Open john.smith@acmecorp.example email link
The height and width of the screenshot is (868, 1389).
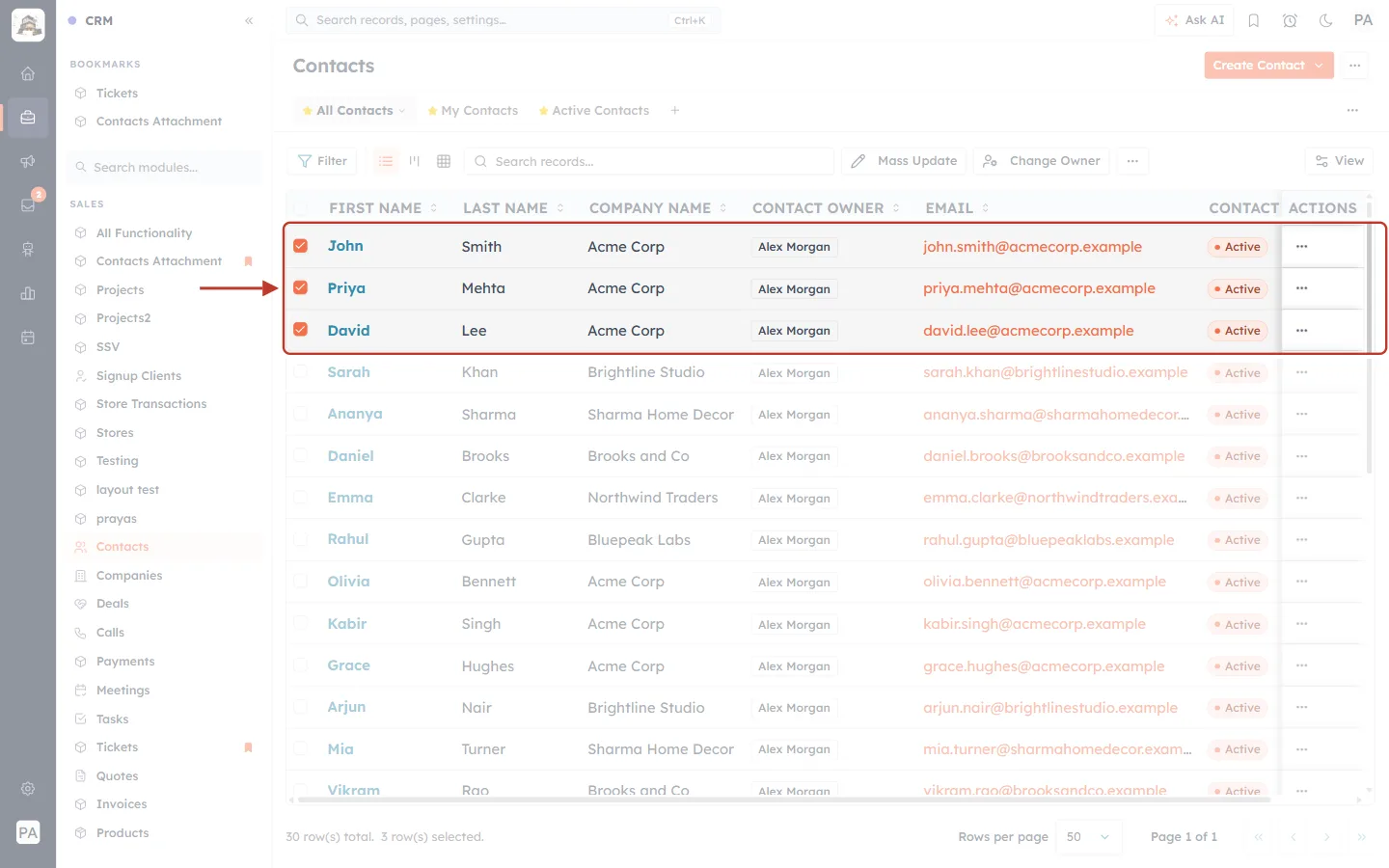click(x=1032, y=247)
